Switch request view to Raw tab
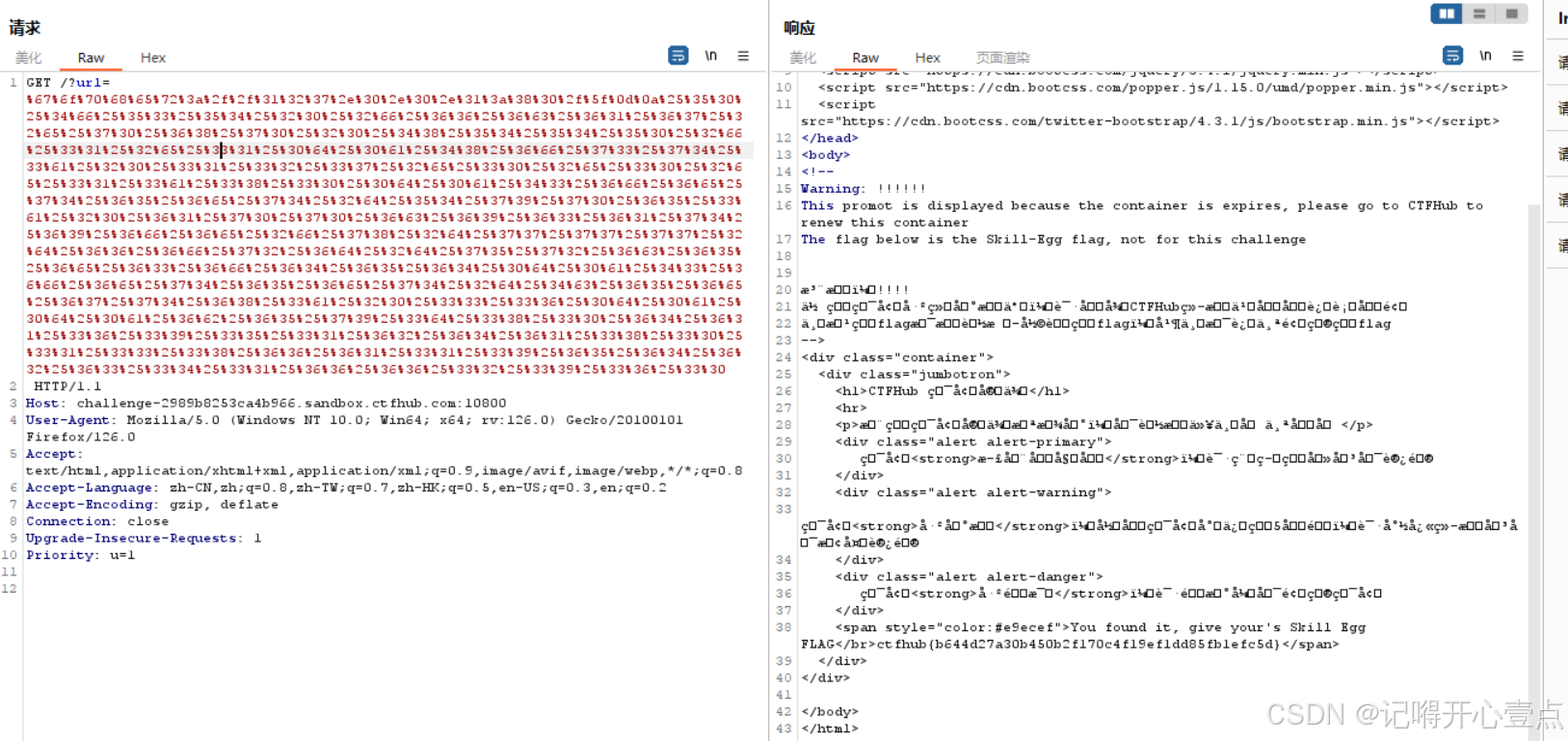The width and height of the screenshot is (1568, 741). pos(92,58)
